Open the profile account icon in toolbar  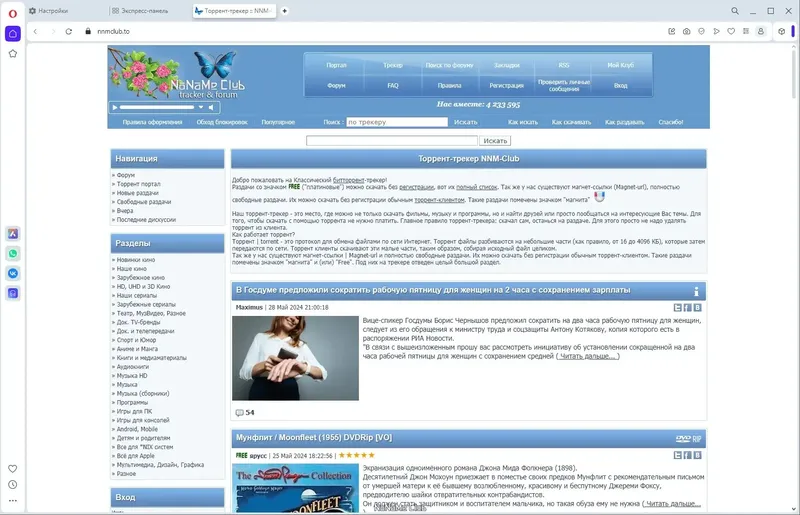click(x=761, y=31)
